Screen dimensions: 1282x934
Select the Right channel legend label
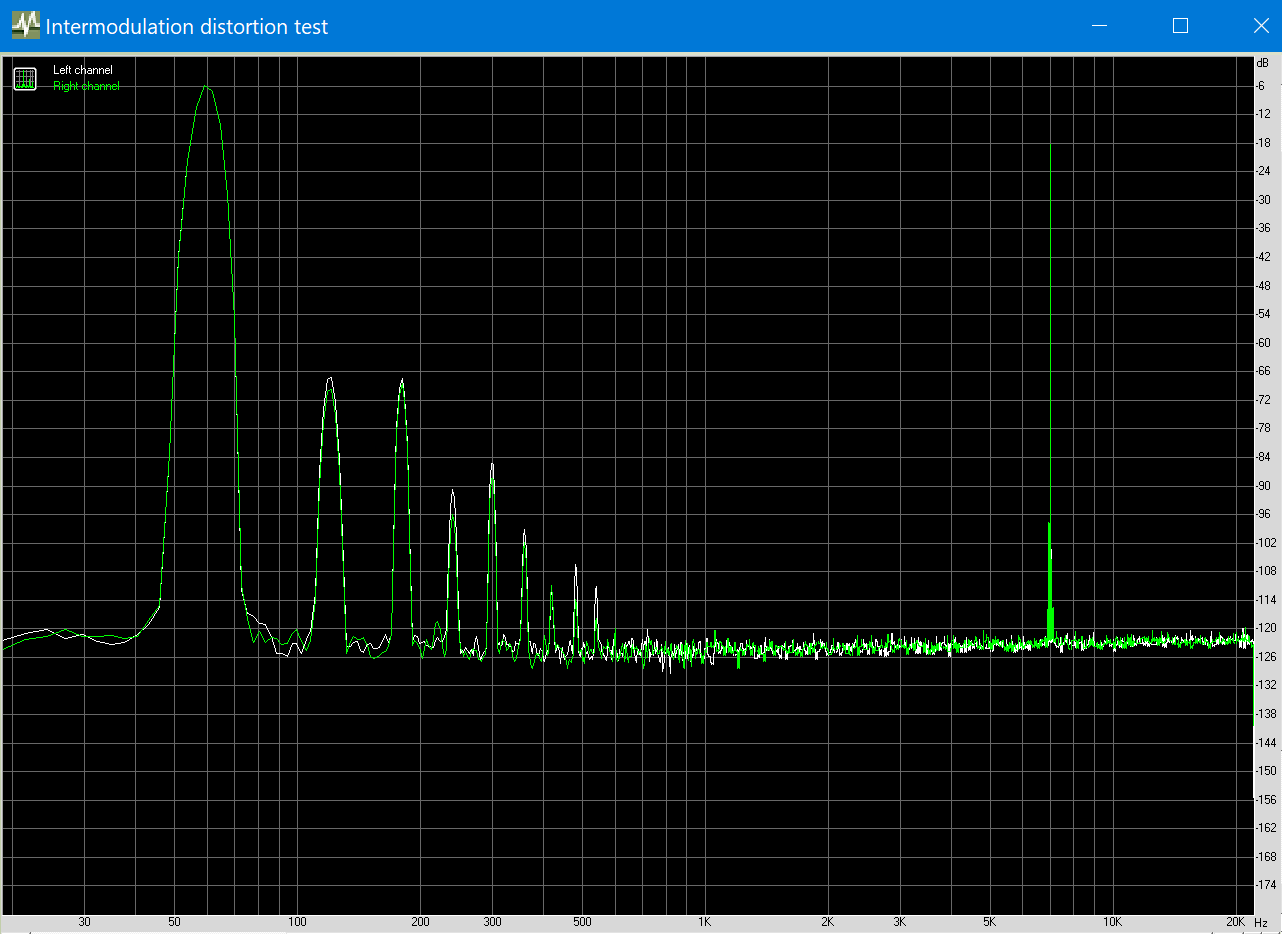(x=86, y=86)
